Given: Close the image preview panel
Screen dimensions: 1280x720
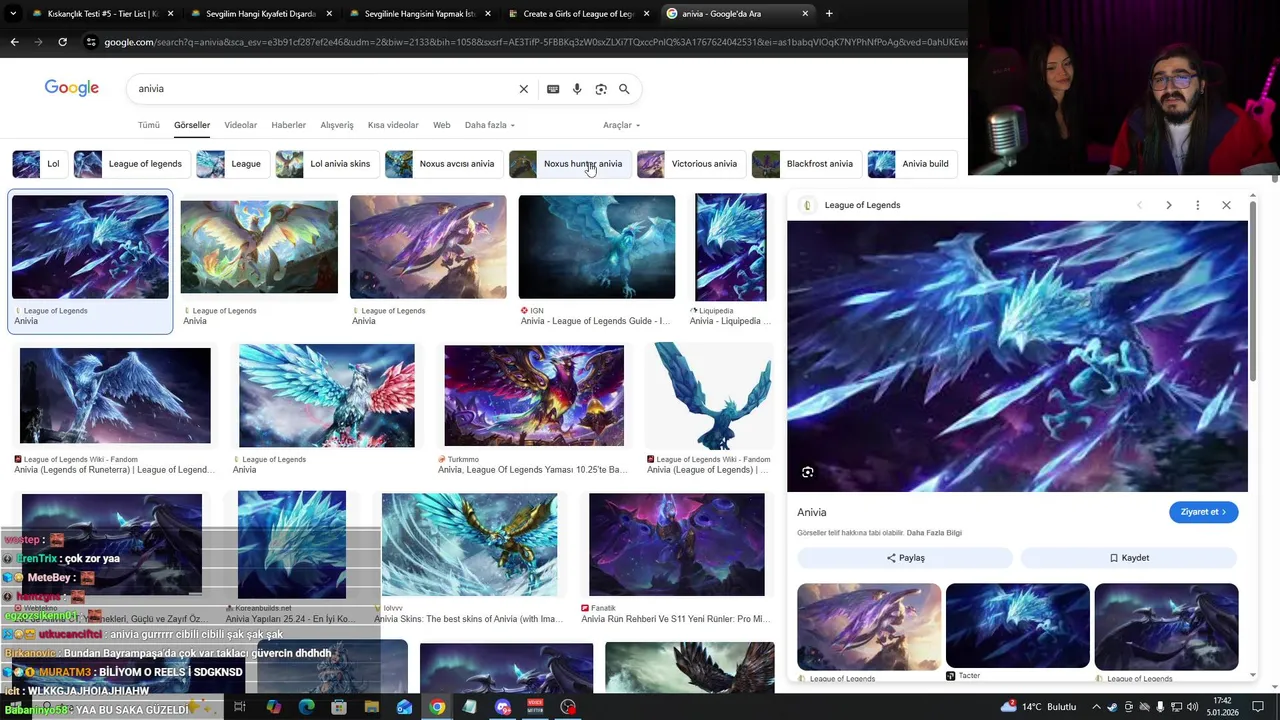Looking at the screenshot, I should click(x=1226, y=205).
